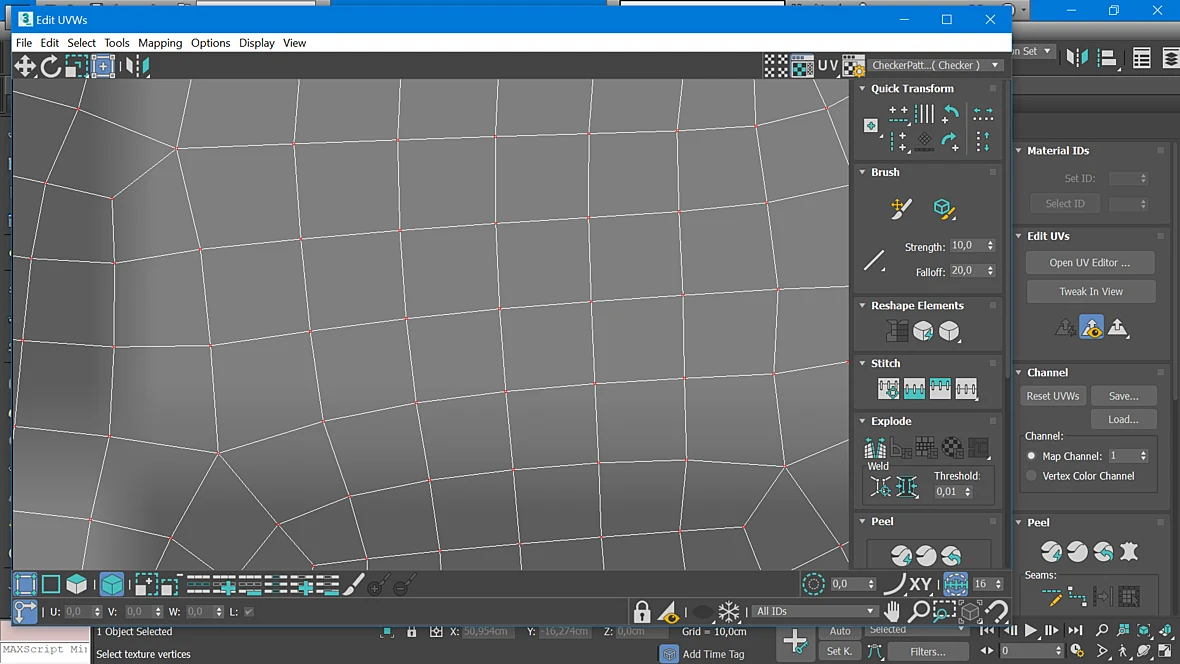This screenshot has width=1180, height=664.
Task: Open the All IDs dropdown
Action: (x=815, y=611)
